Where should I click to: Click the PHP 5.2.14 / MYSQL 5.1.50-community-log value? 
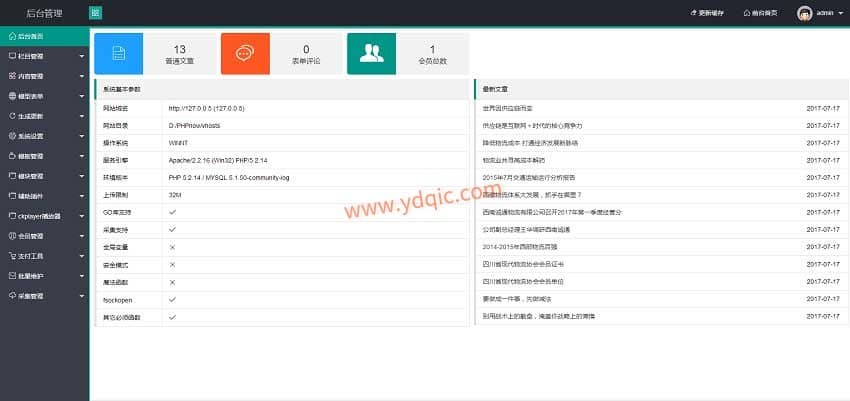coord(229,178)
